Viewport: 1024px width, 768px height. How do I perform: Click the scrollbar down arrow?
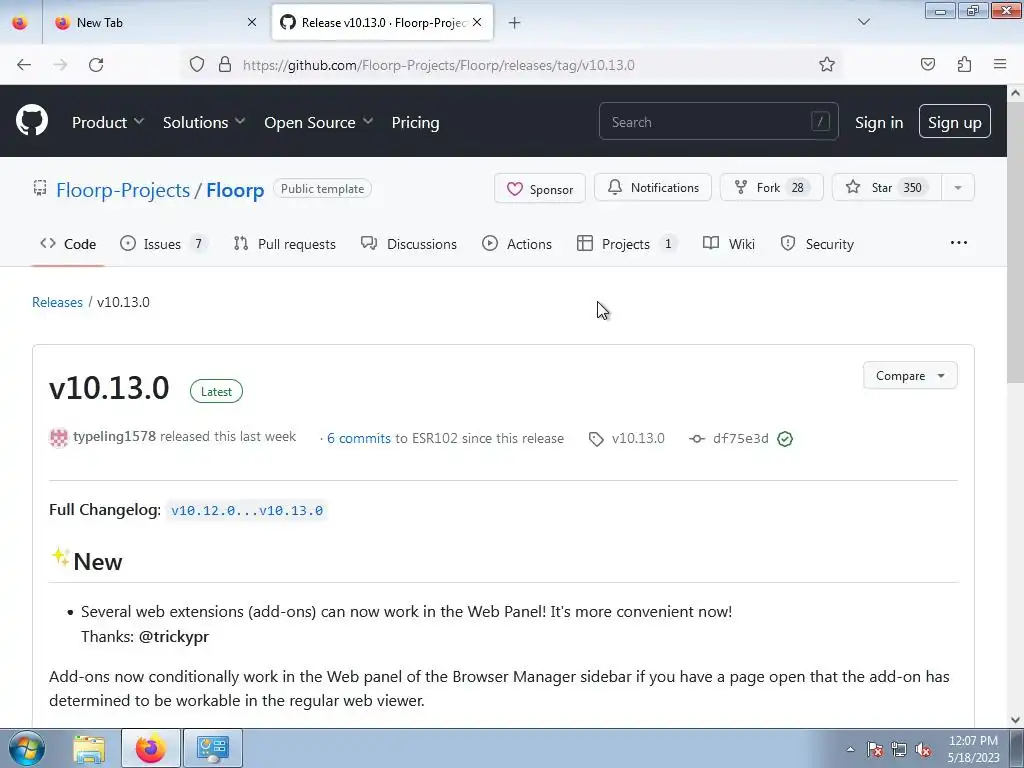pyautogui.click(x=1015, y=720)
